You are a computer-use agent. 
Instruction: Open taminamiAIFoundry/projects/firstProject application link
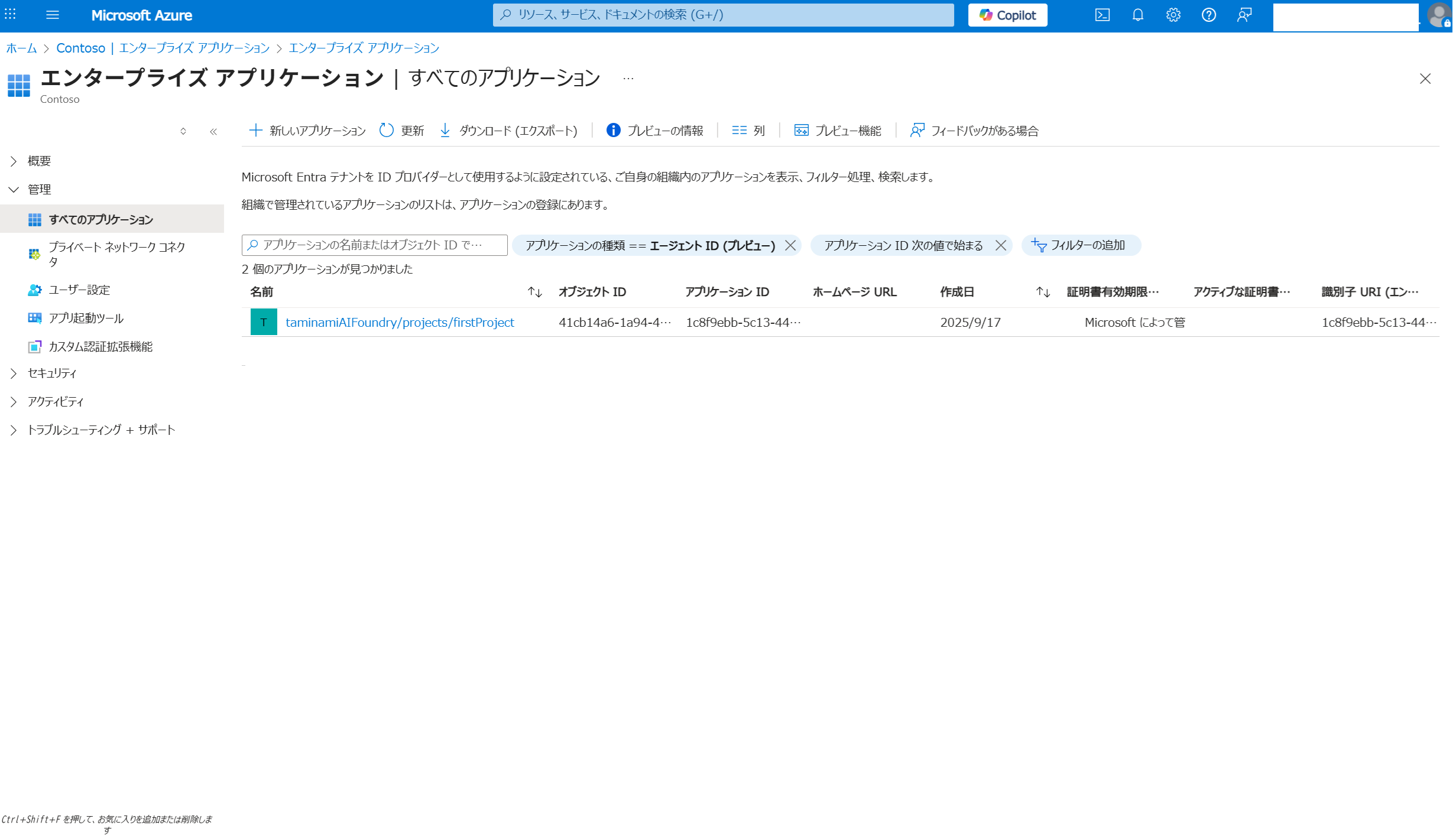[400, 323]
